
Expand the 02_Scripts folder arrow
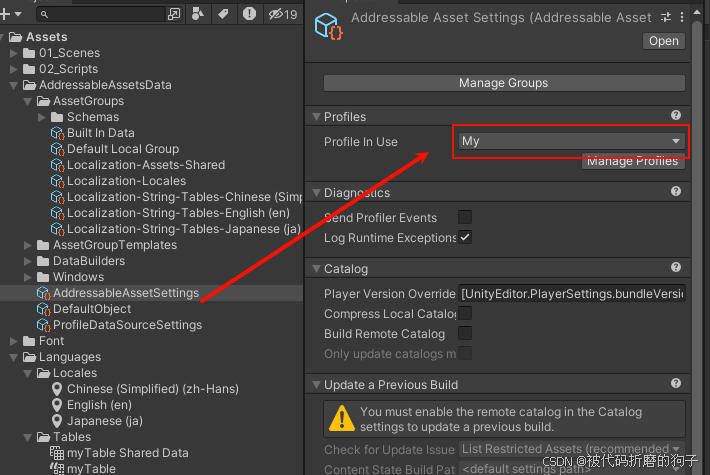coord(14,69)
